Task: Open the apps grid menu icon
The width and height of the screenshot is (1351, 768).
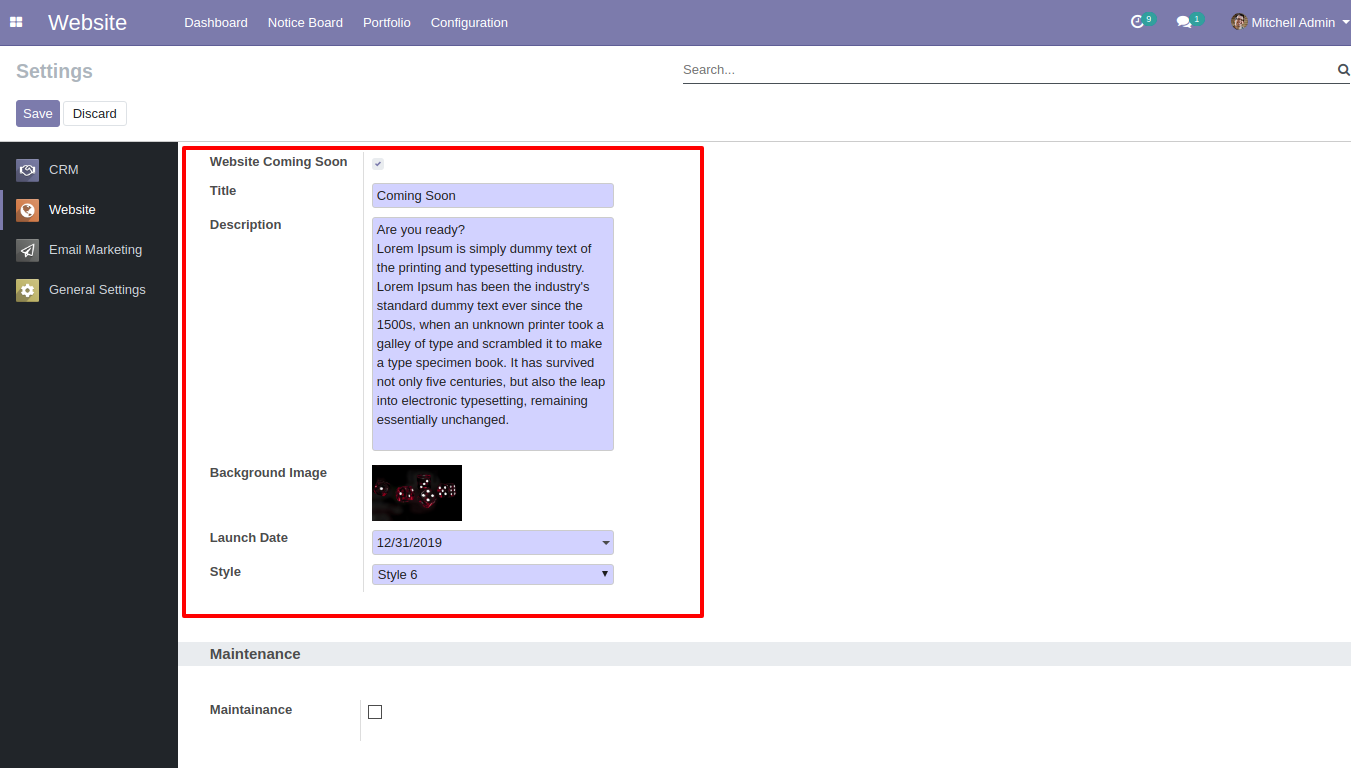Action: coord(16,22)
